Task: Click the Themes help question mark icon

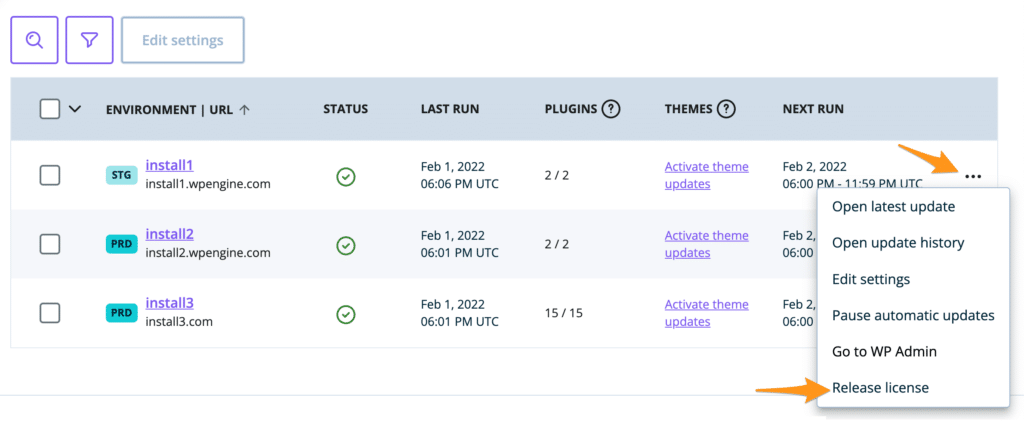Action: click(726, 109)
